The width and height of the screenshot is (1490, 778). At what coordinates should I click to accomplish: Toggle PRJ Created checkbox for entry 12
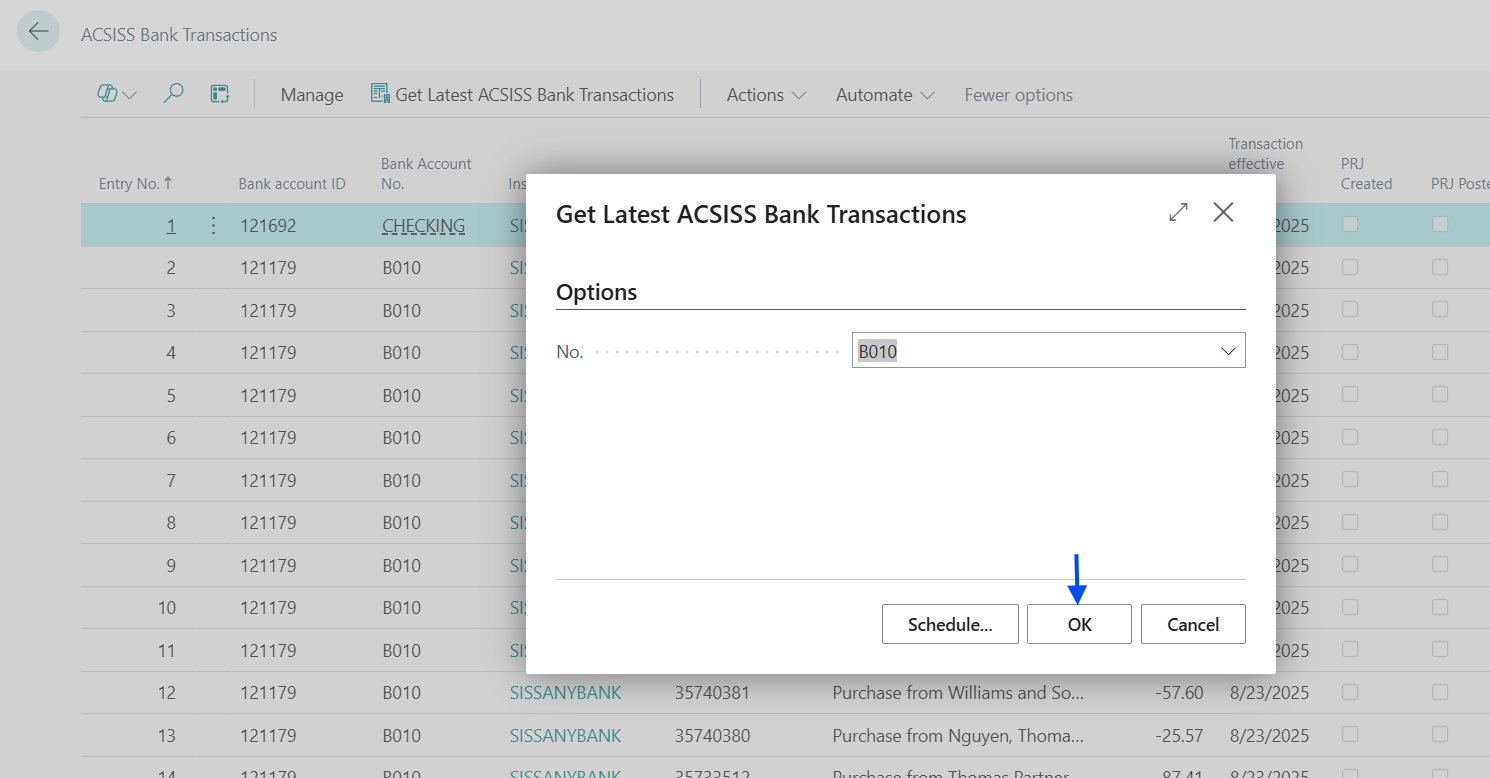tap(1350, 692)
